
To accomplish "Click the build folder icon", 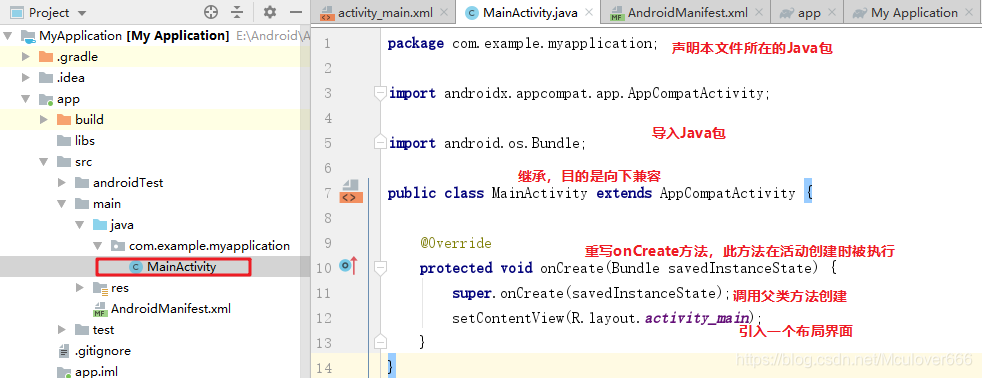I will point(64,120).
